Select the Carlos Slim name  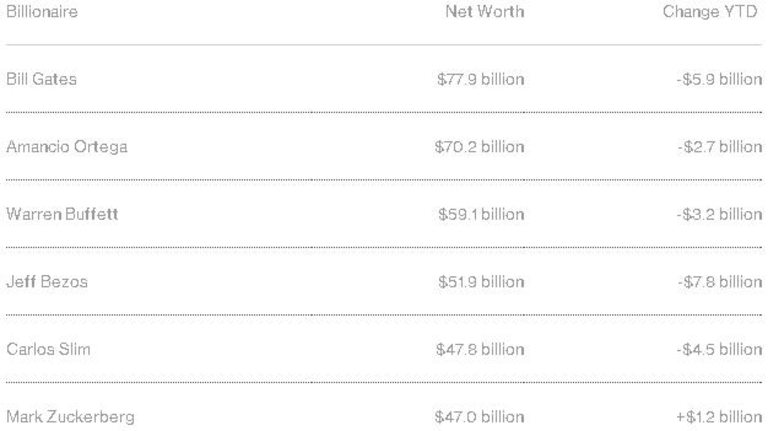point(49,349)
